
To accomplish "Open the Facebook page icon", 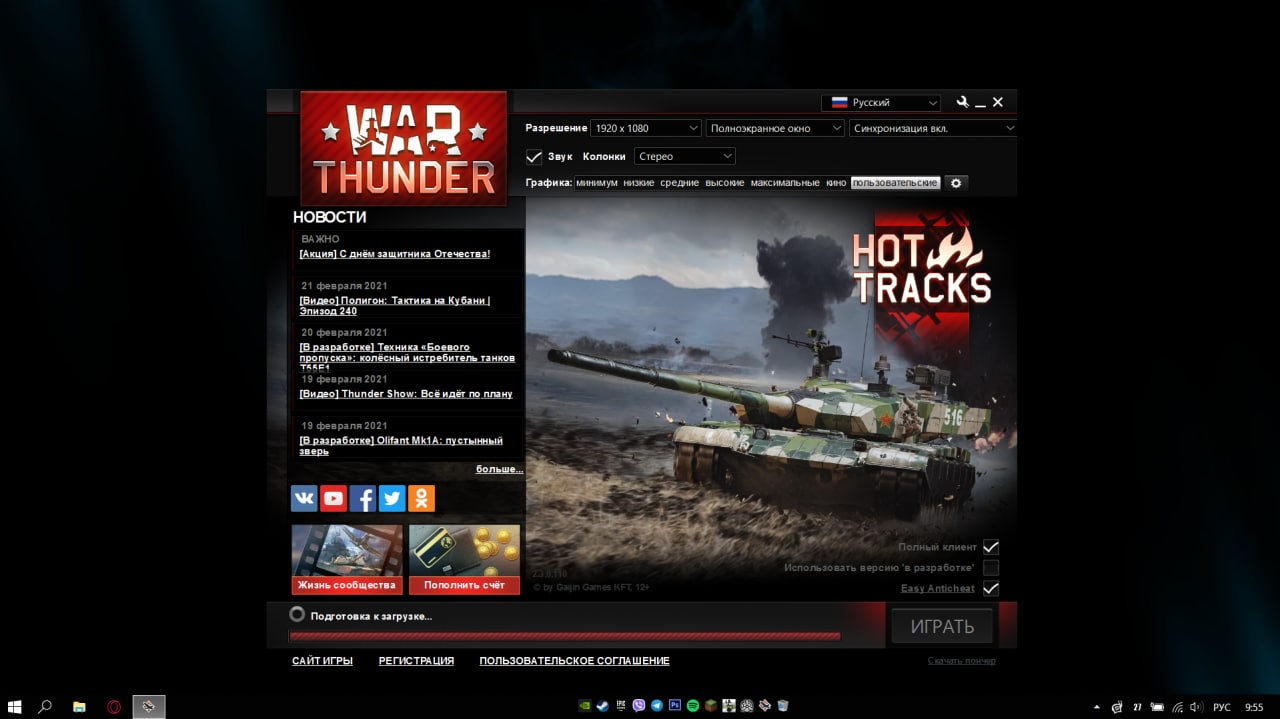I will 362,498.
